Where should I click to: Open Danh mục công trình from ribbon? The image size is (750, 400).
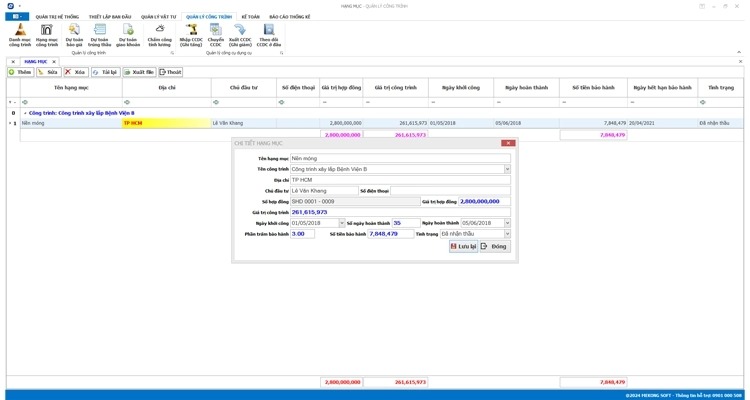point(20,35)
